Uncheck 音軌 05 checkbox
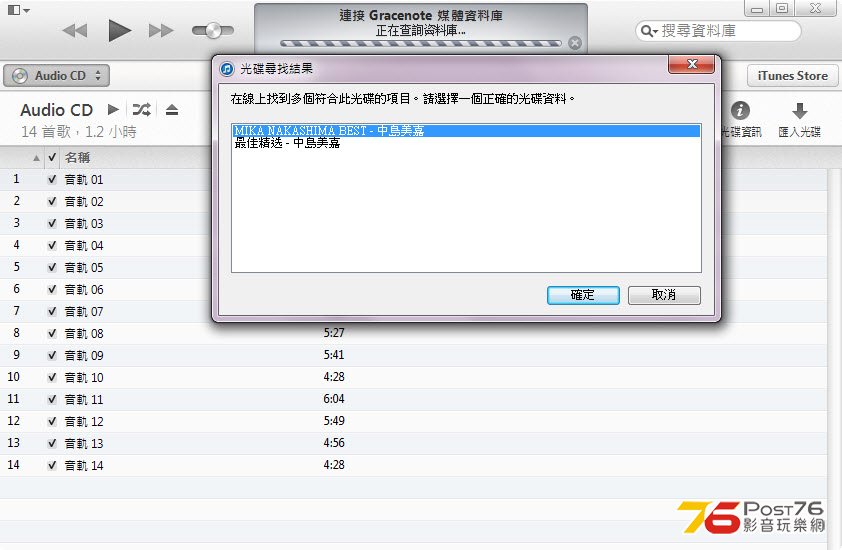This screenshot has height=550, width=842. (52, 267)
